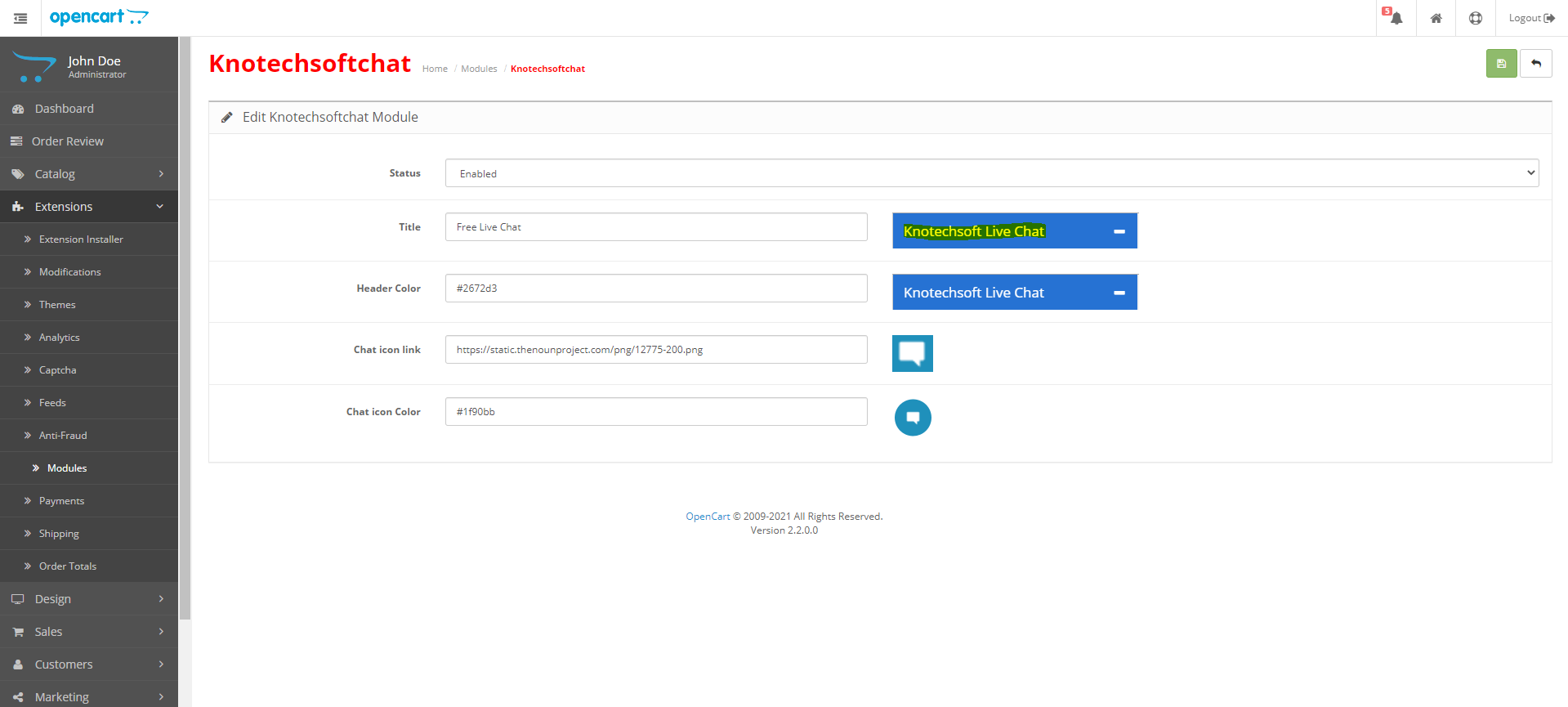Screen dimensions: 1568x707
Task: Focus the Chat icon Color field
Action: tap(656, 412)
